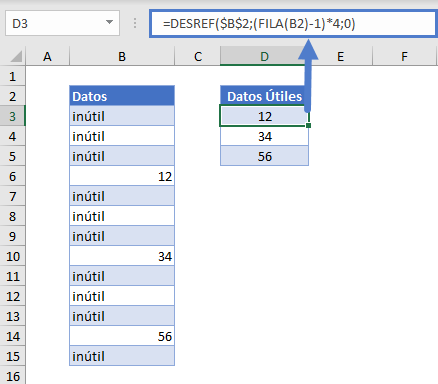Click the 'Datos' header cell
The image size is (438, 384).
point(122,96)
